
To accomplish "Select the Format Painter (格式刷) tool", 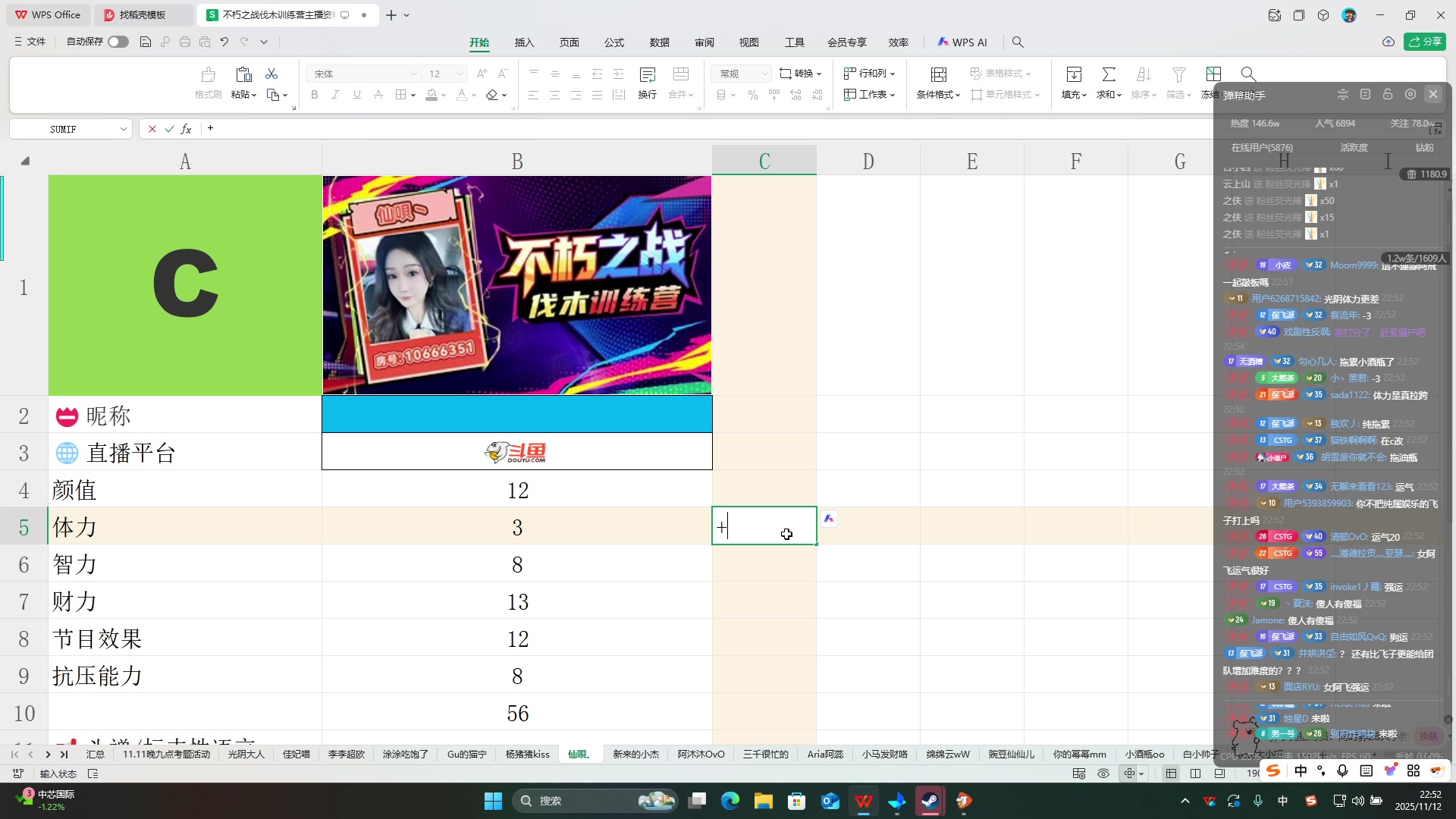I will pyautogui.click(x=207, y=83).
